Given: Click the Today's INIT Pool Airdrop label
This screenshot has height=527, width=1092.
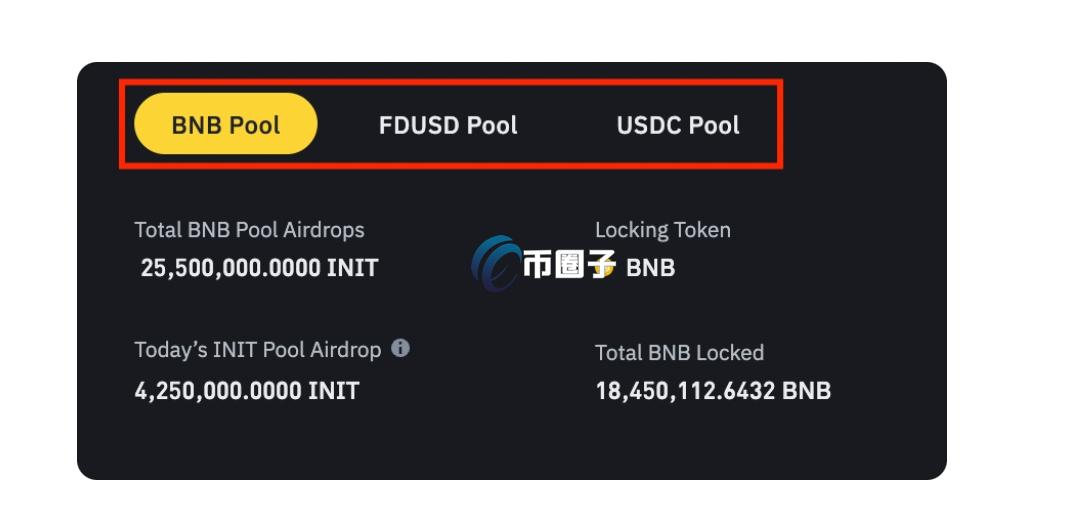Looking at the screenshot, I should coord(258,350).
